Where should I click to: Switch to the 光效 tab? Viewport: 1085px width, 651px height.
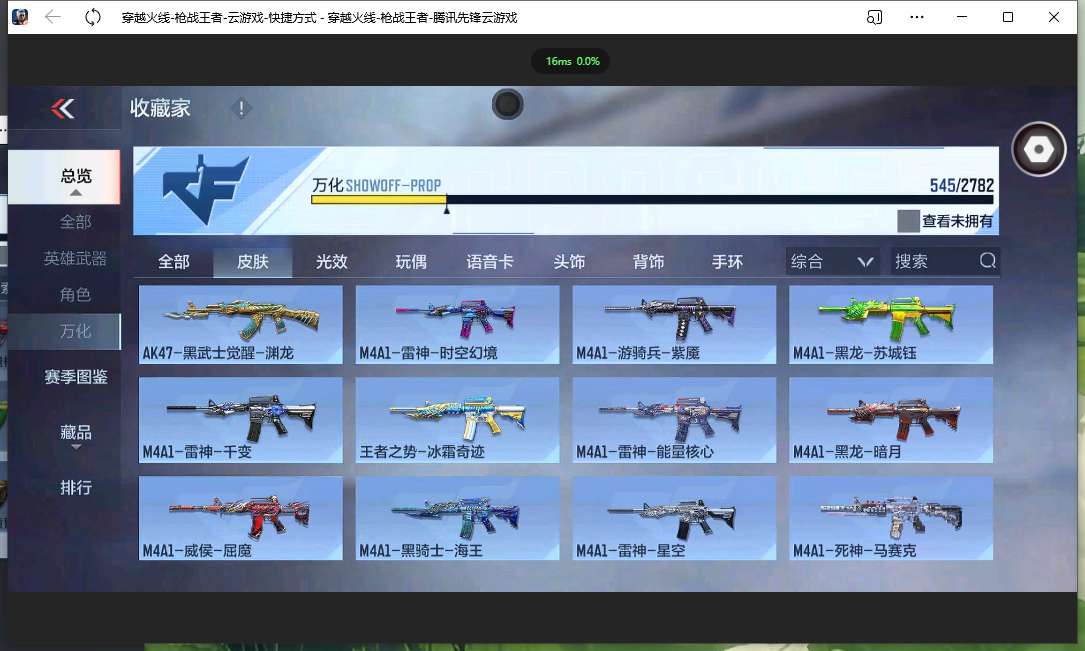[x=332, y=262]
